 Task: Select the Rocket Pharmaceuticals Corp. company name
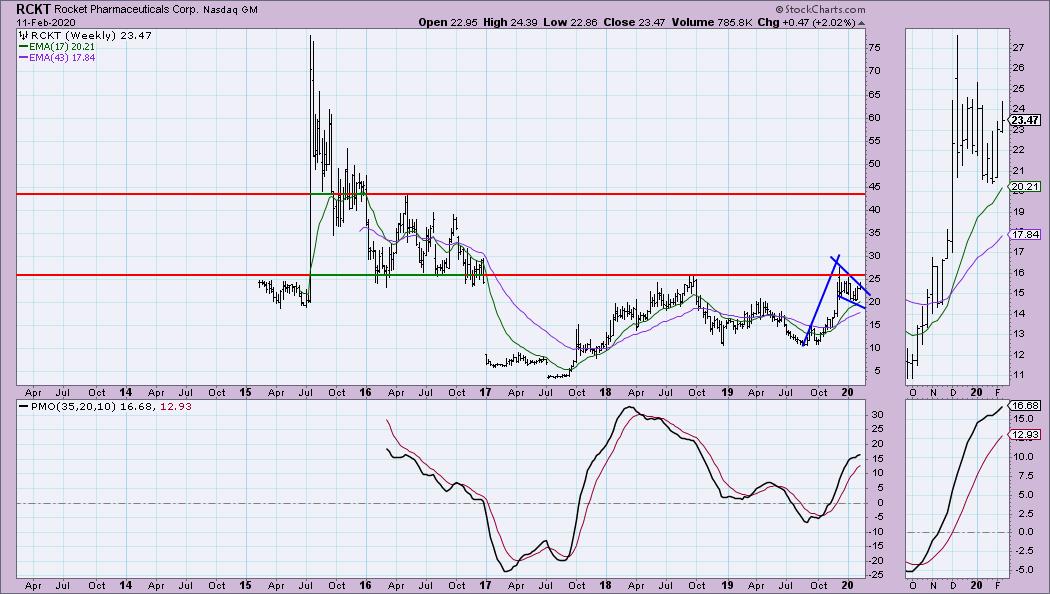tap(128, 10)
